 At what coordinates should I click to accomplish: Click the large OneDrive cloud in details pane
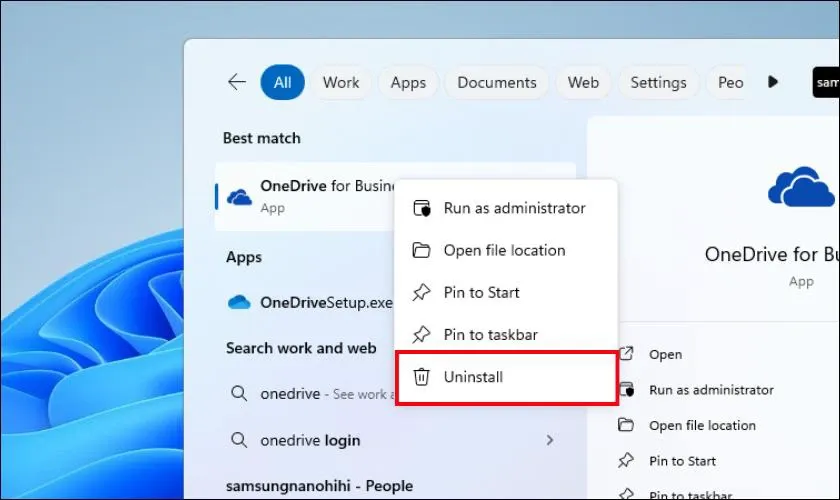click(801, 186)
